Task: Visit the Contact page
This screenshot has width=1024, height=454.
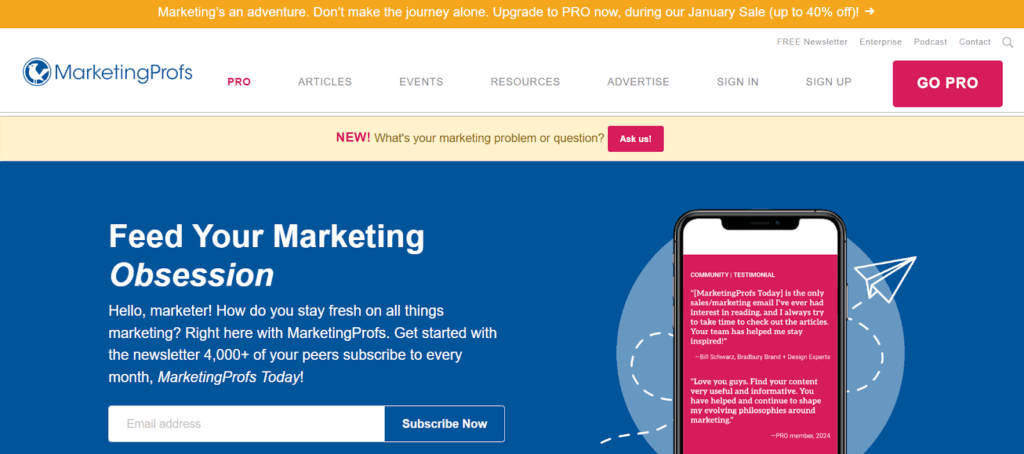Action: pos(975,42)
